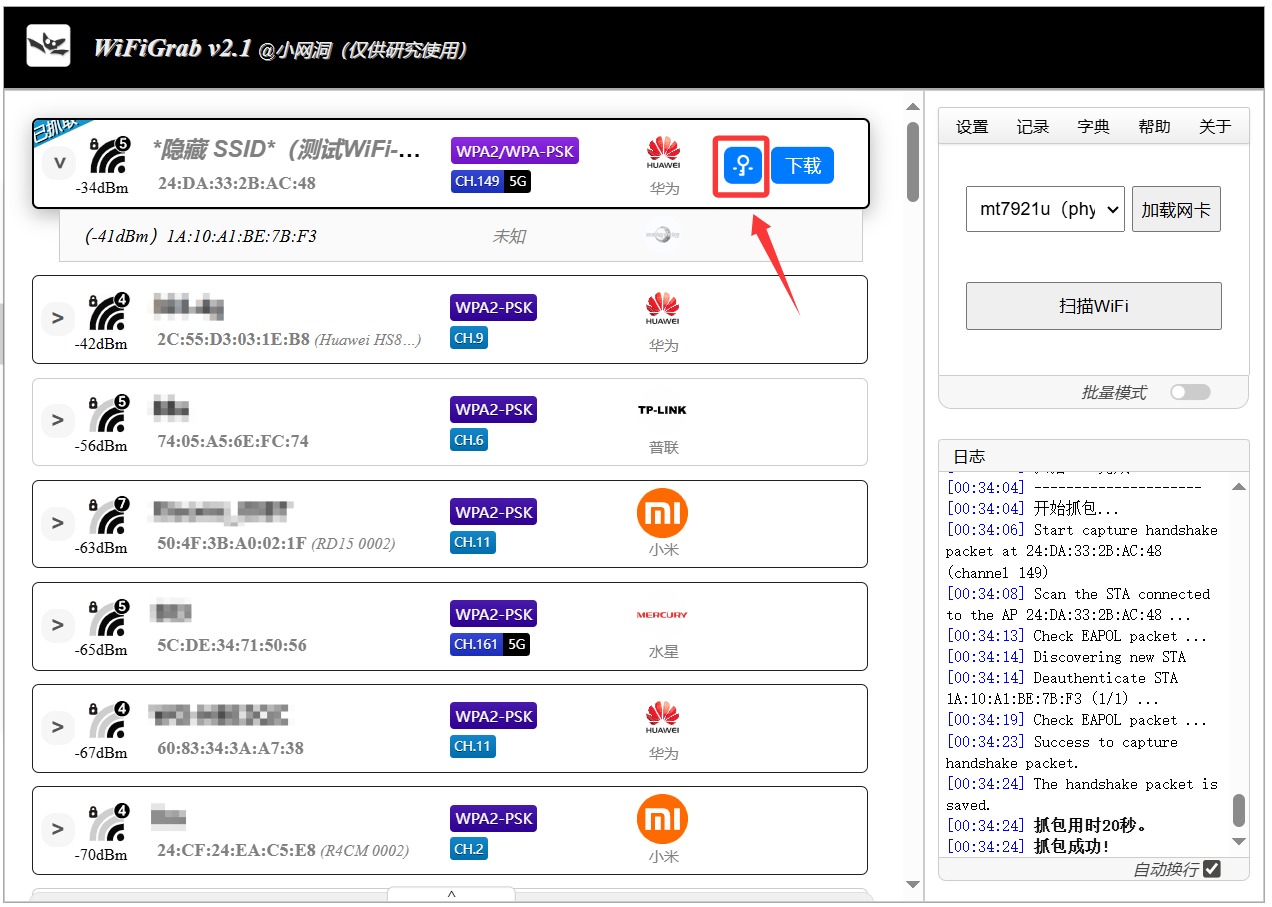
Task: Click MAC address 24:DA:33:2B:AC:48
Action: (x=237, y=183)
